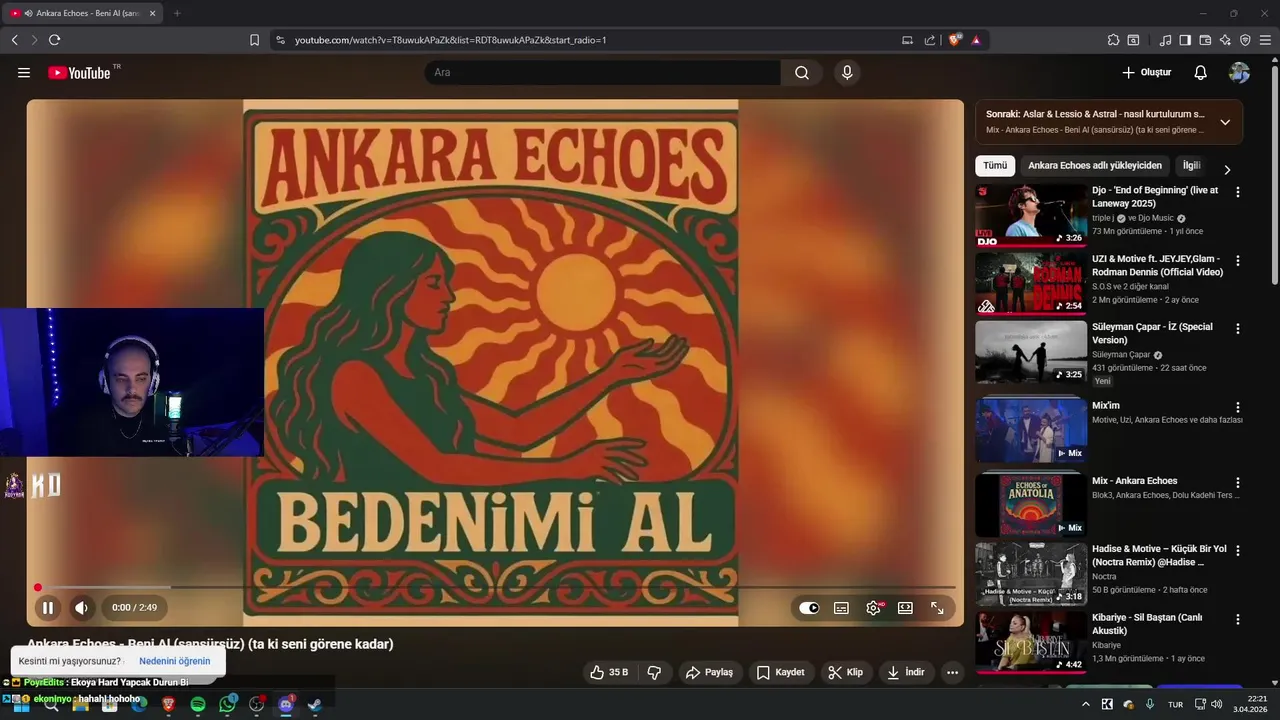Open options for Mix'im playlist

(x=1238, y=408)
